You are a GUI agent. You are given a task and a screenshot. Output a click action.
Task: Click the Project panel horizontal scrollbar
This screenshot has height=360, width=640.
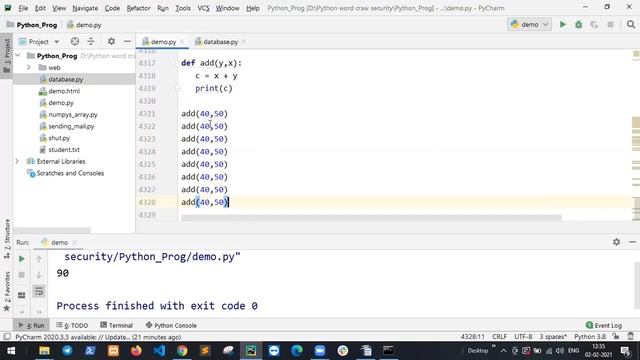tap(52, 230)
